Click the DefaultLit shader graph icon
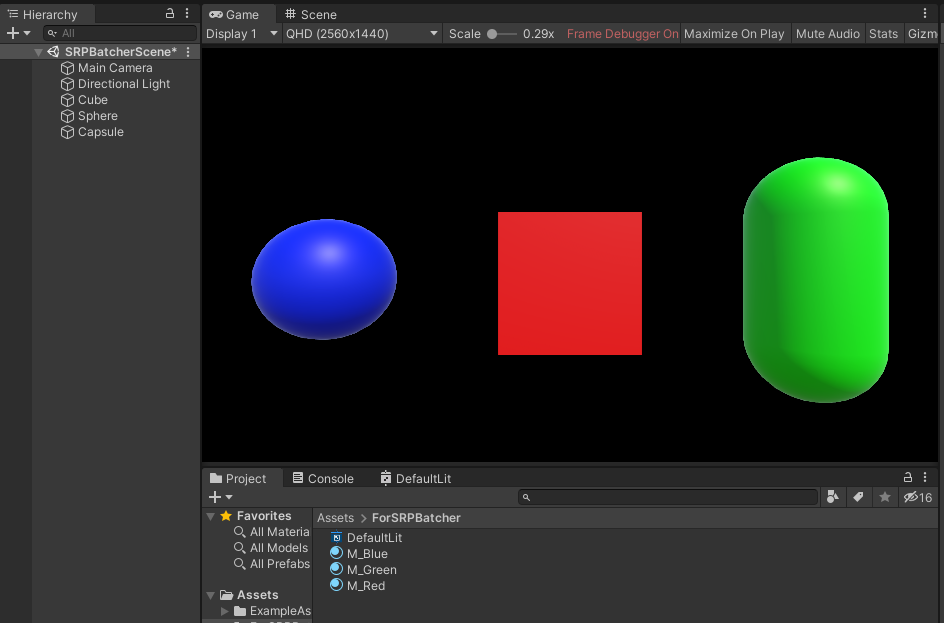 point(337,538)
